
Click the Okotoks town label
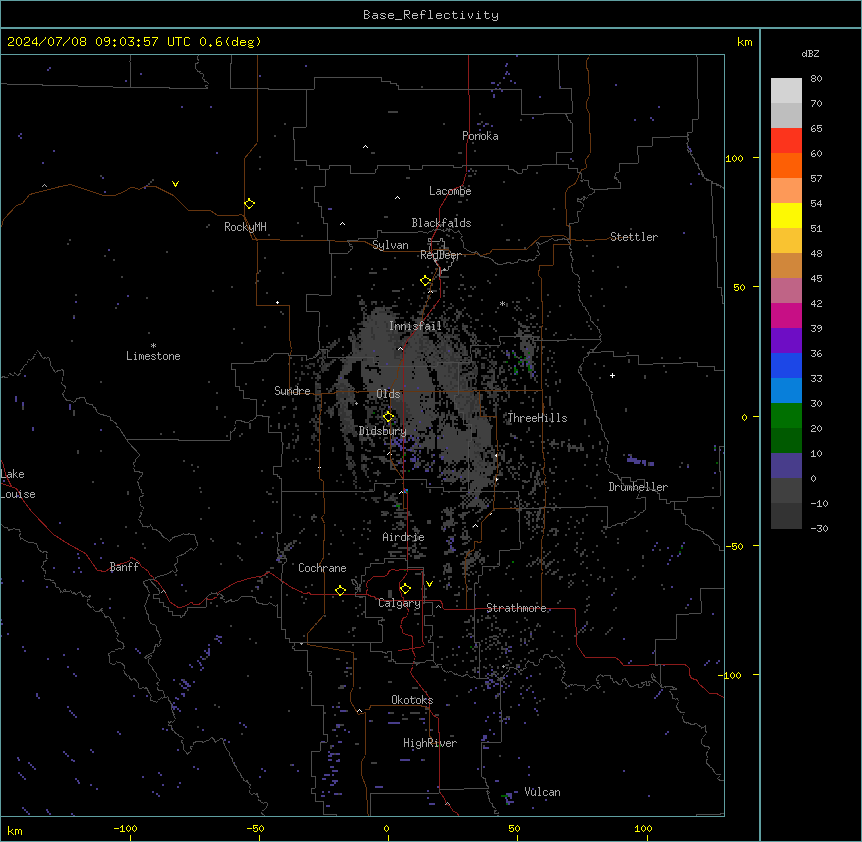(x=412, y=700)
